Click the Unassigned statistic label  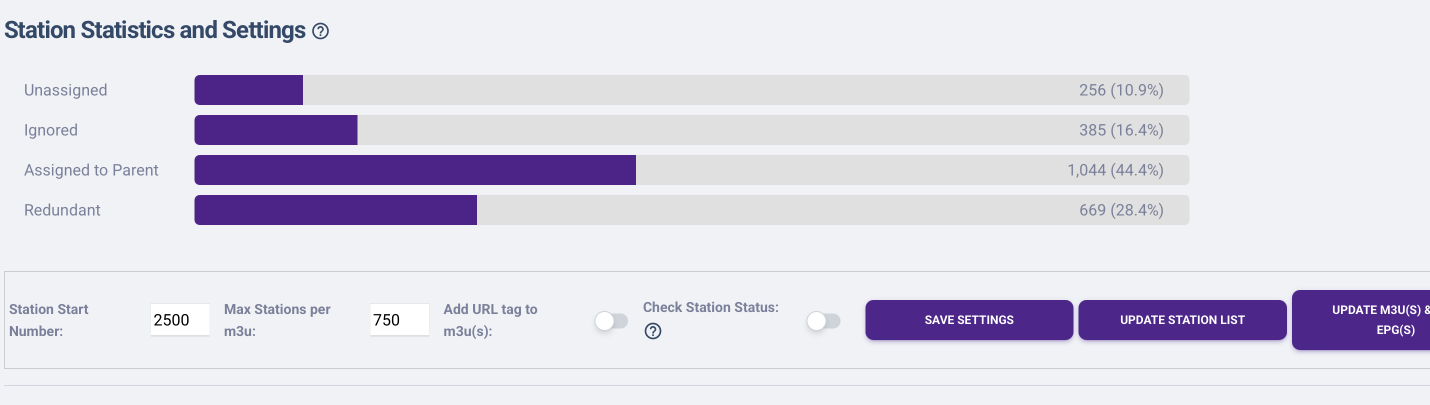coord(66,90)
